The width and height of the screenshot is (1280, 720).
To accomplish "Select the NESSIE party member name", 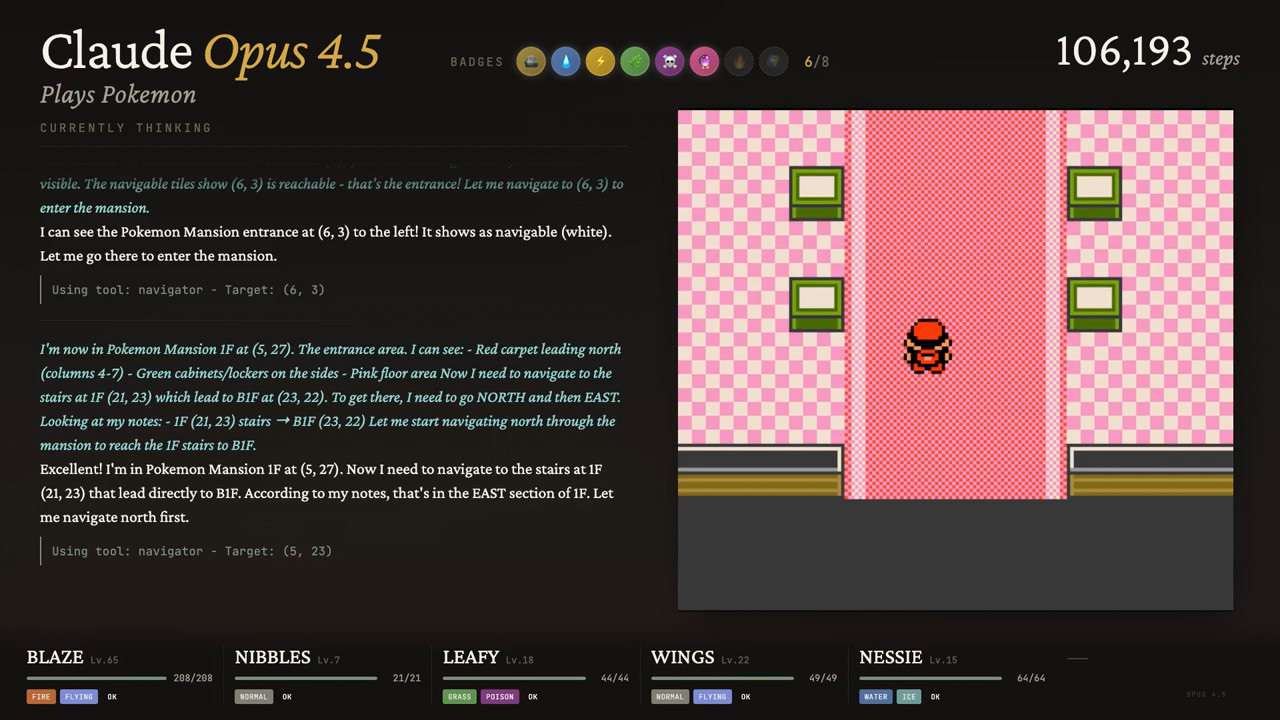I will (891, 657).
